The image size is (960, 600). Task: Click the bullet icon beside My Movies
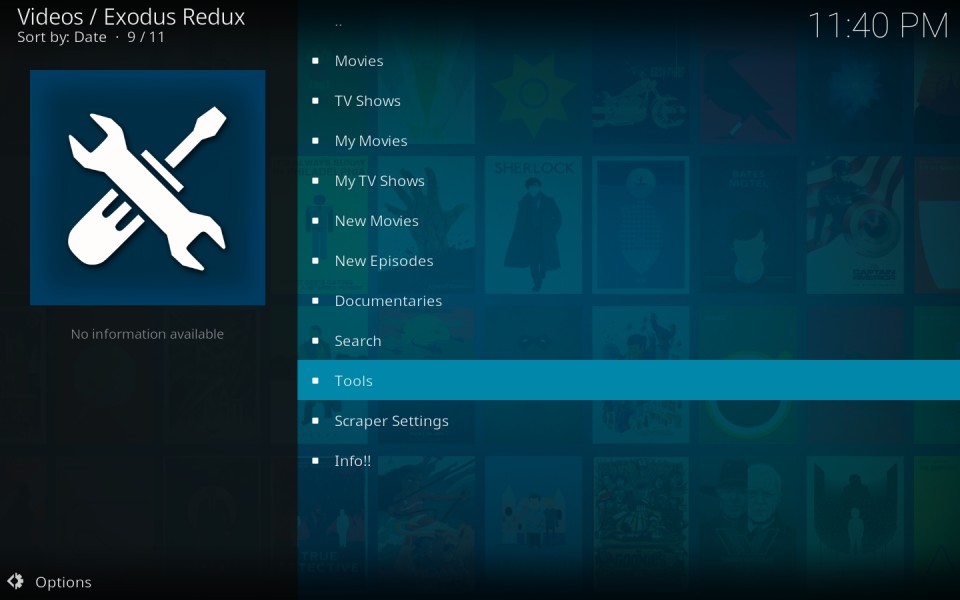[315, 141]
